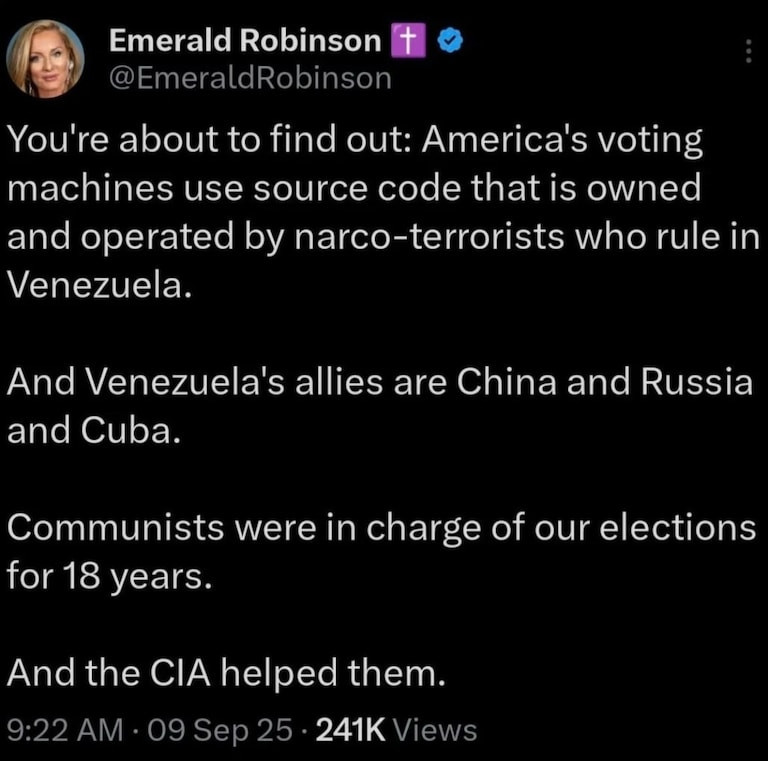Open Emerald Robinson's profile photo

(x=45, y=58)
